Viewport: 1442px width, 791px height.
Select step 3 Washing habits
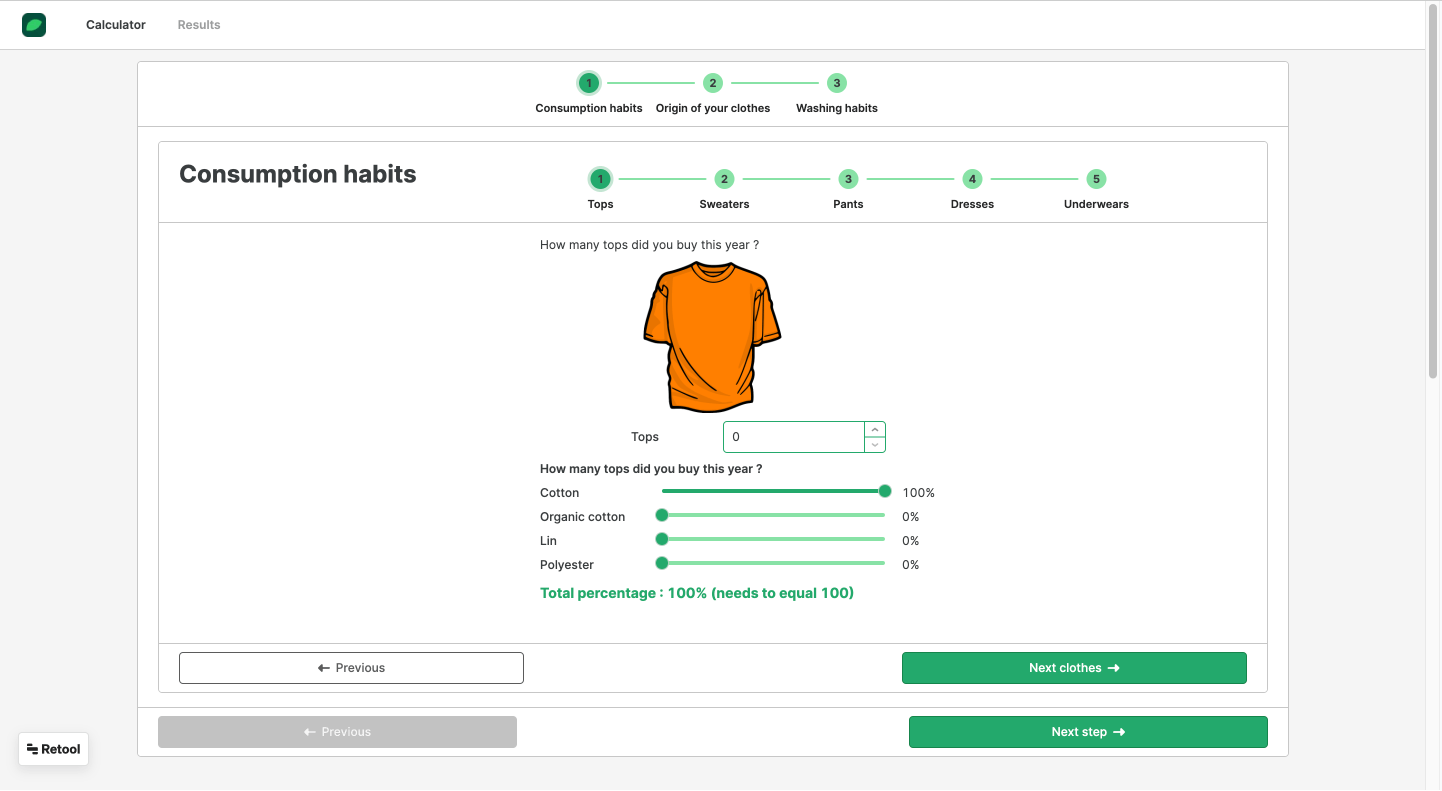click(837, 83)
